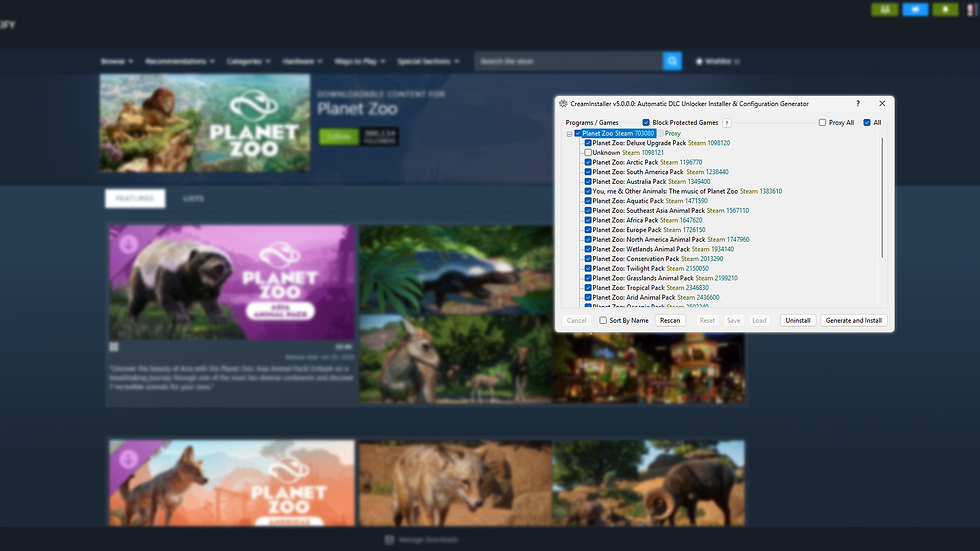Click the Generate and Install button
Image resolution: width=980 pixels, height=551 pixels.
click(x=854, y=320)
